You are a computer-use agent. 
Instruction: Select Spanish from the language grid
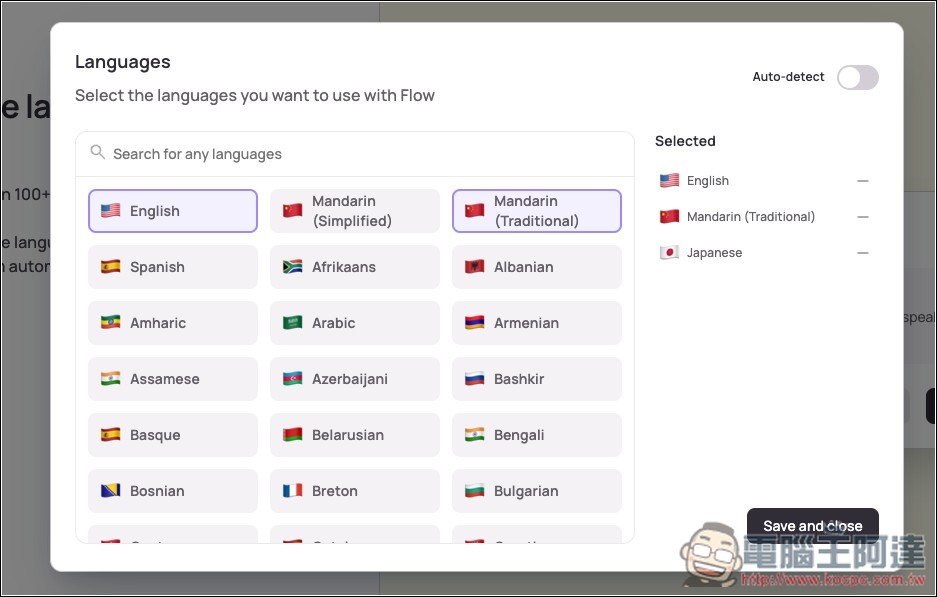tap(173, 267)
